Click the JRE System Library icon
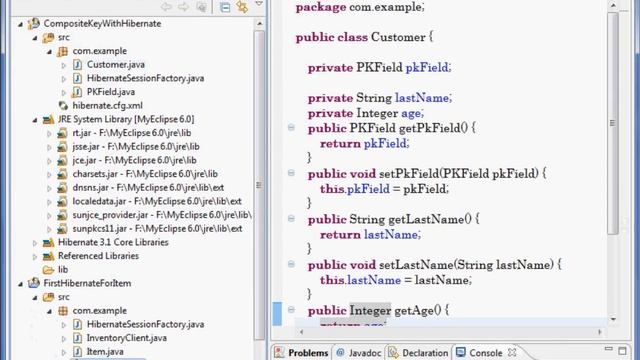Image resolution: width=640 pixels, height=360 pixels. coord(48,120)
